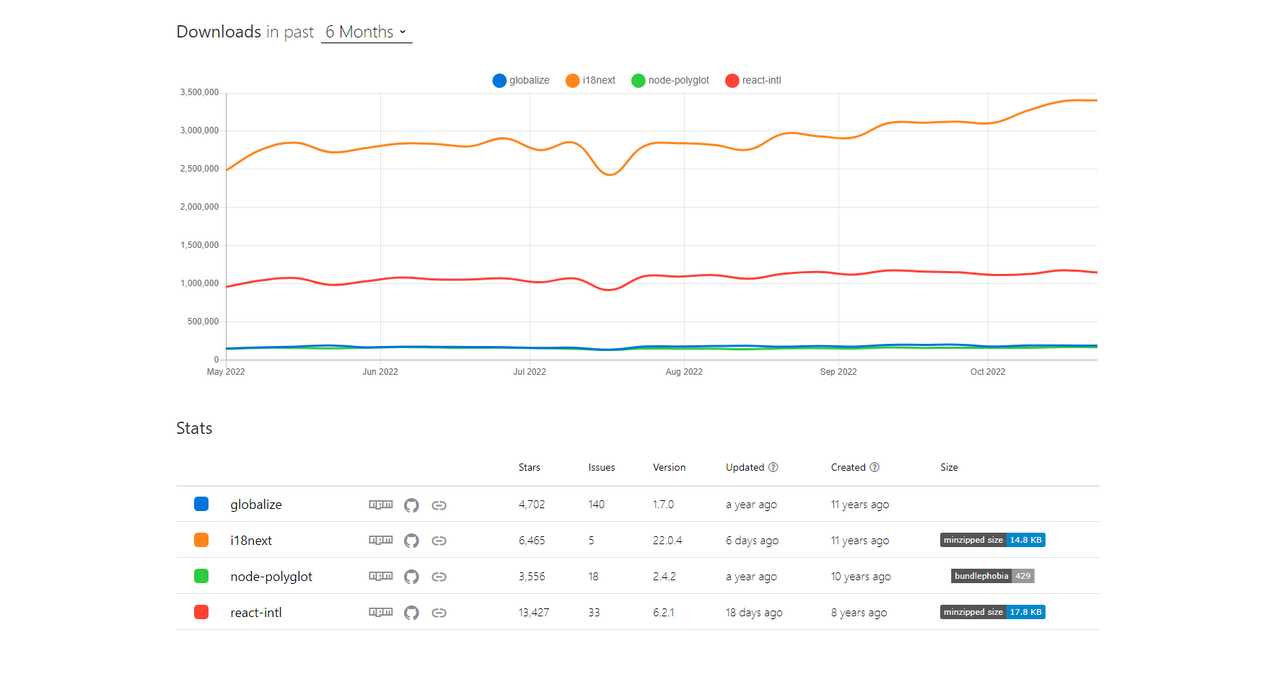Viewport: 1280px width, 679px height.
Task: Click the bundlephobia badge for node-polyglot
Action: 992,575
